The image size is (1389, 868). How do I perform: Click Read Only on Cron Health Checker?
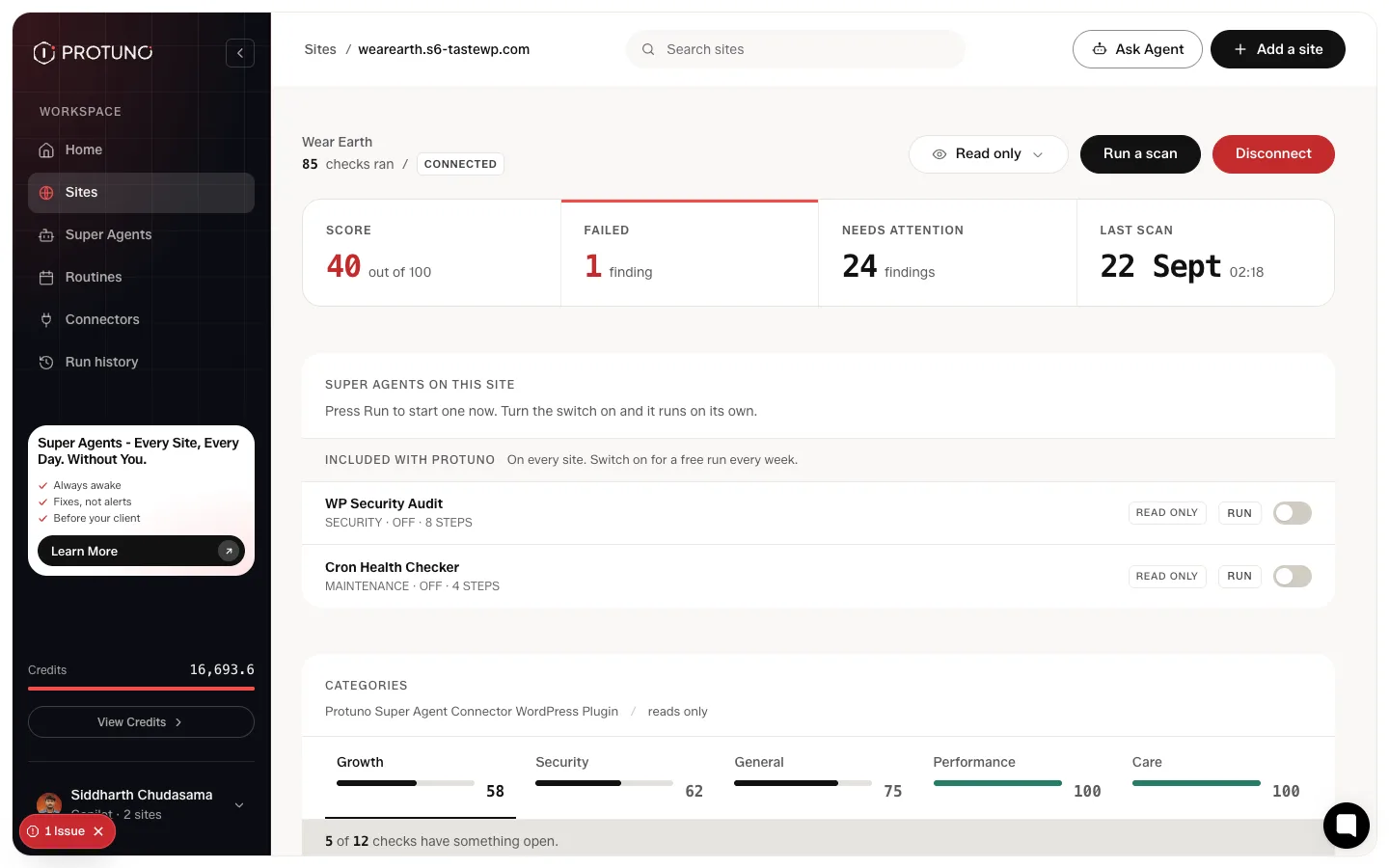(x=1167, y=577)
